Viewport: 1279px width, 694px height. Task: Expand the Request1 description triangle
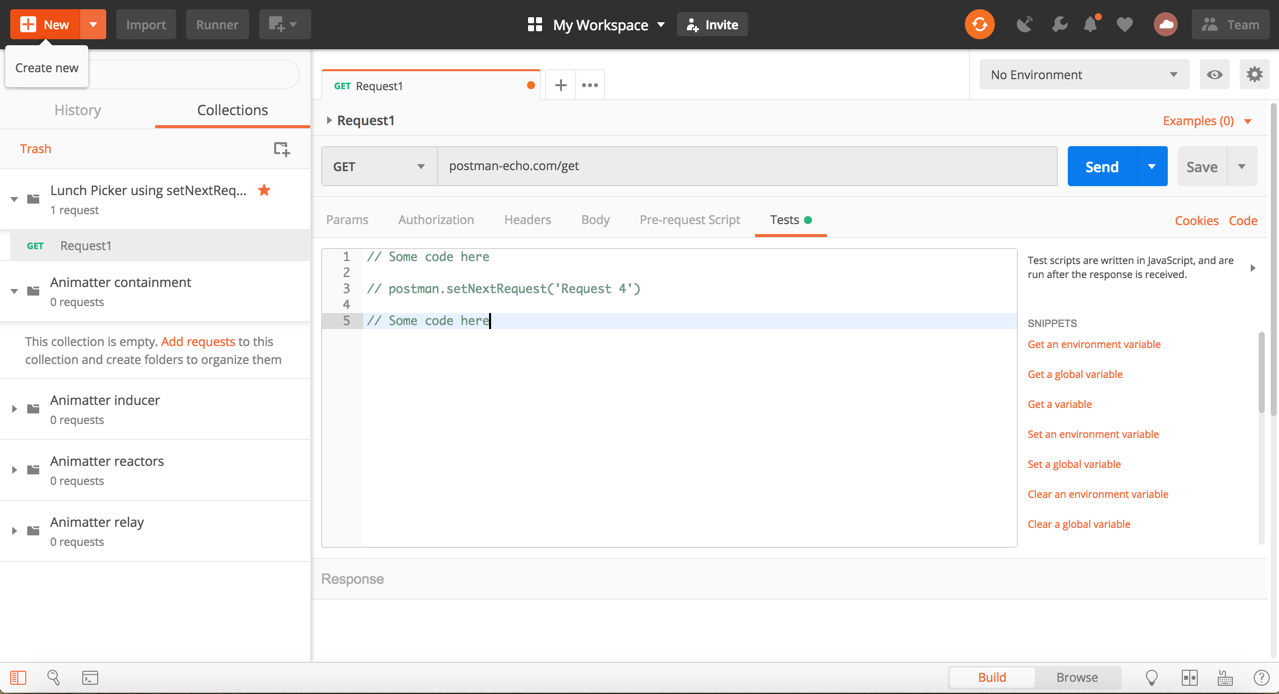pyautogui.click(x=329, y=120)
